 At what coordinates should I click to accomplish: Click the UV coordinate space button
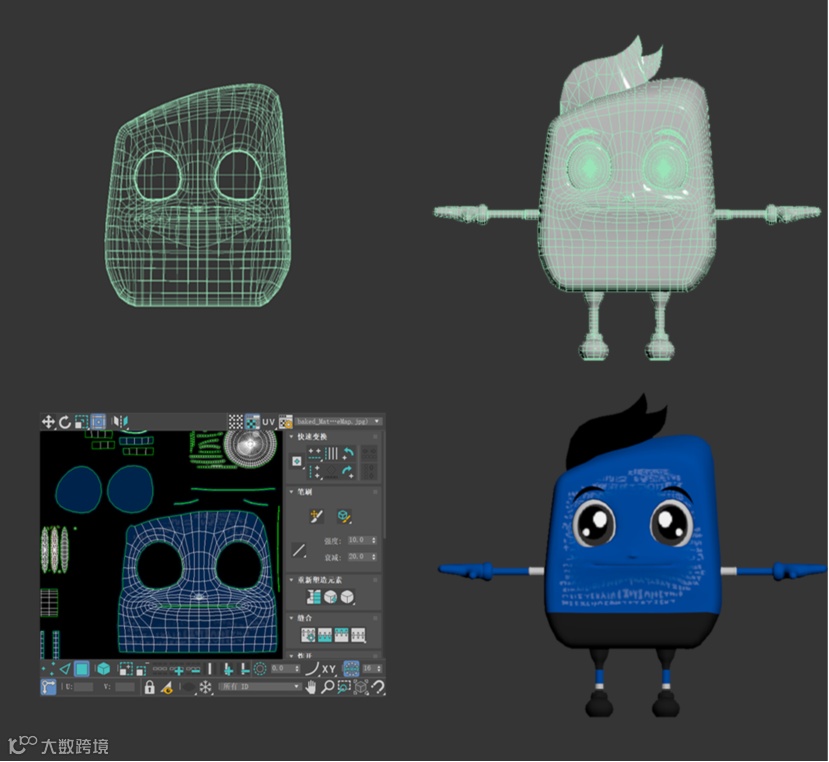pyautogui.click(x=269, y=422)
